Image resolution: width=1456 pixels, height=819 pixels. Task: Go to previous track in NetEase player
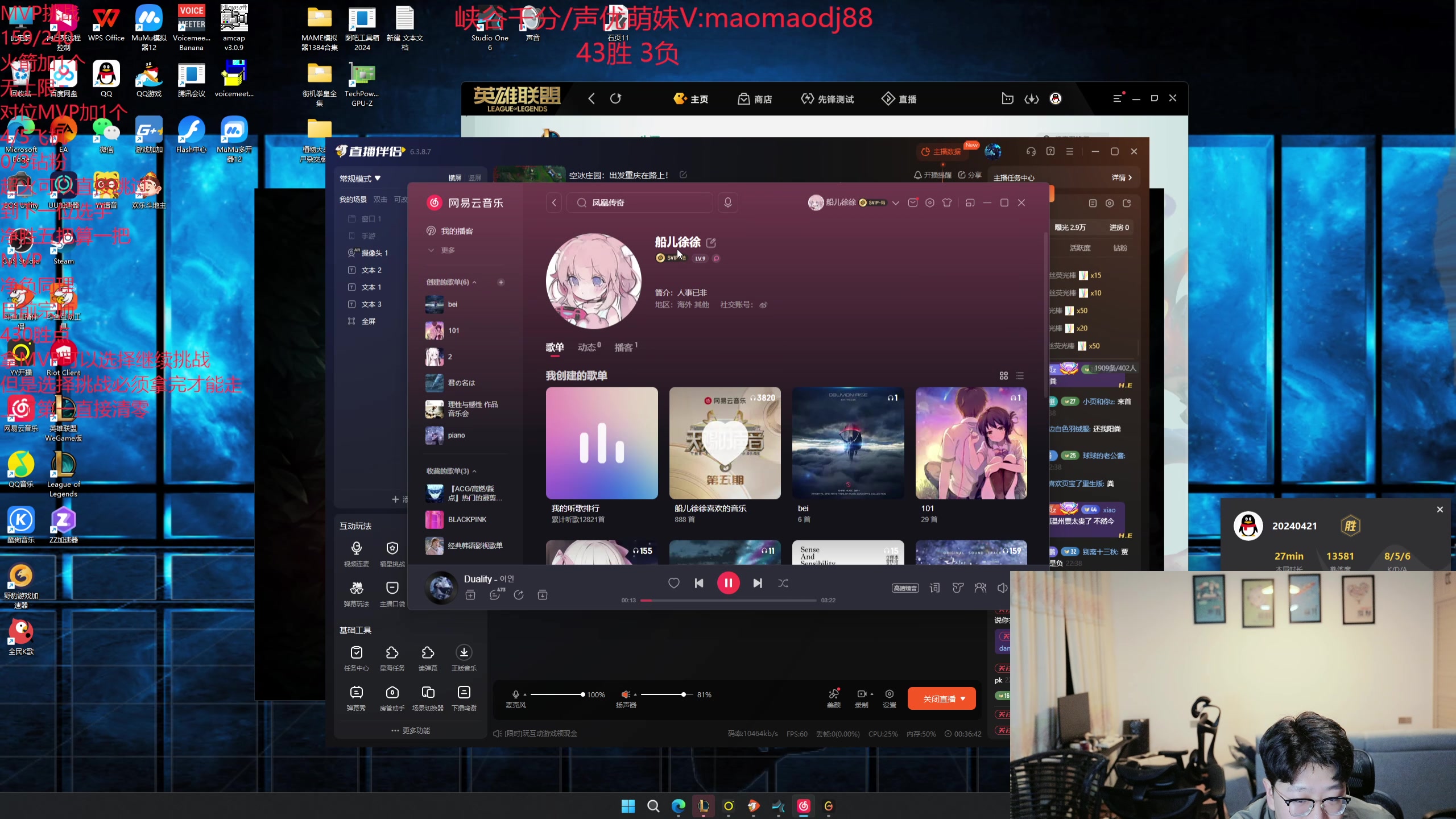point(699,583)
